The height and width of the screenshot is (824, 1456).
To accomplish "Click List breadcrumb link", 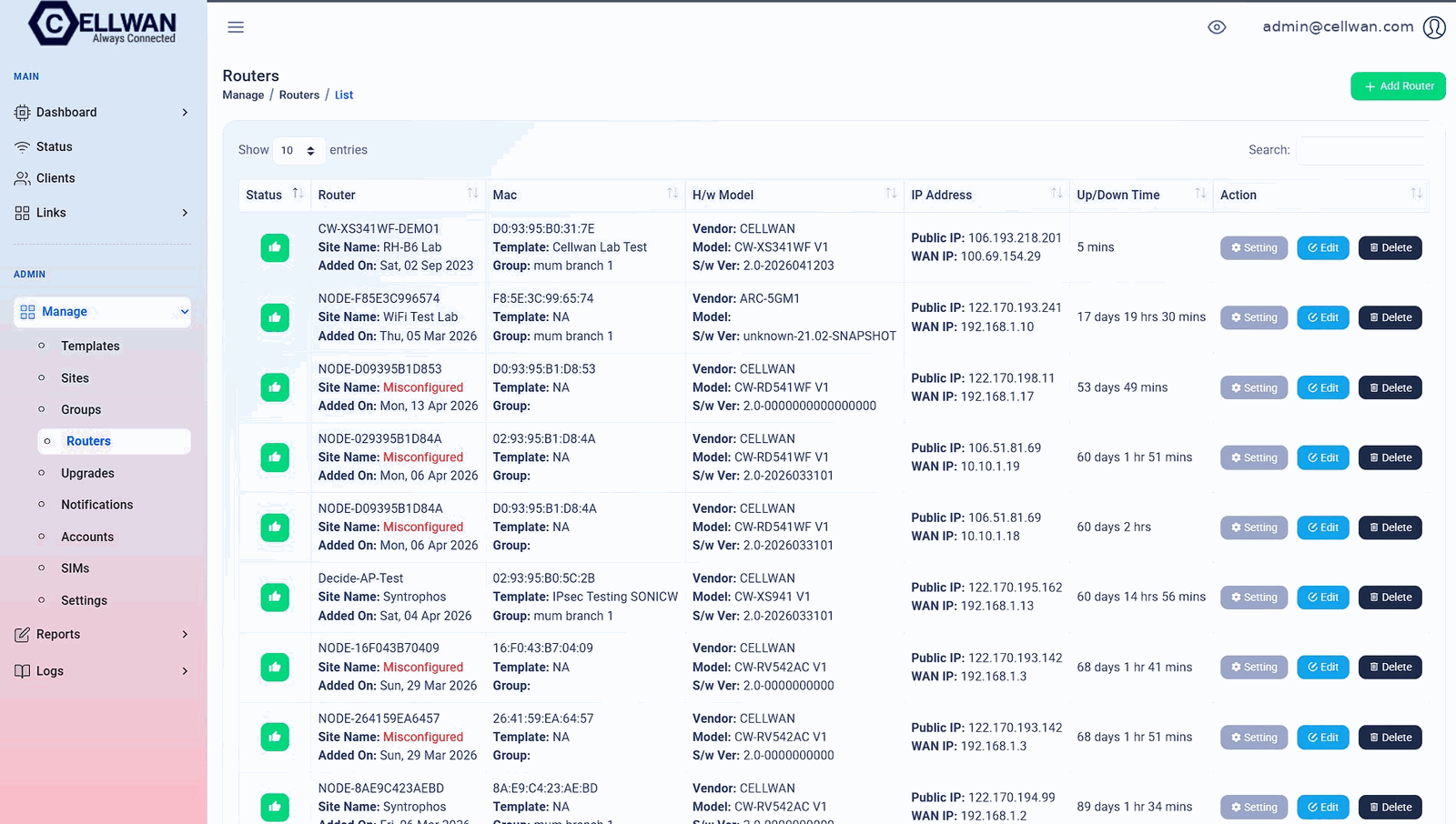I will (x=344, y=95).
